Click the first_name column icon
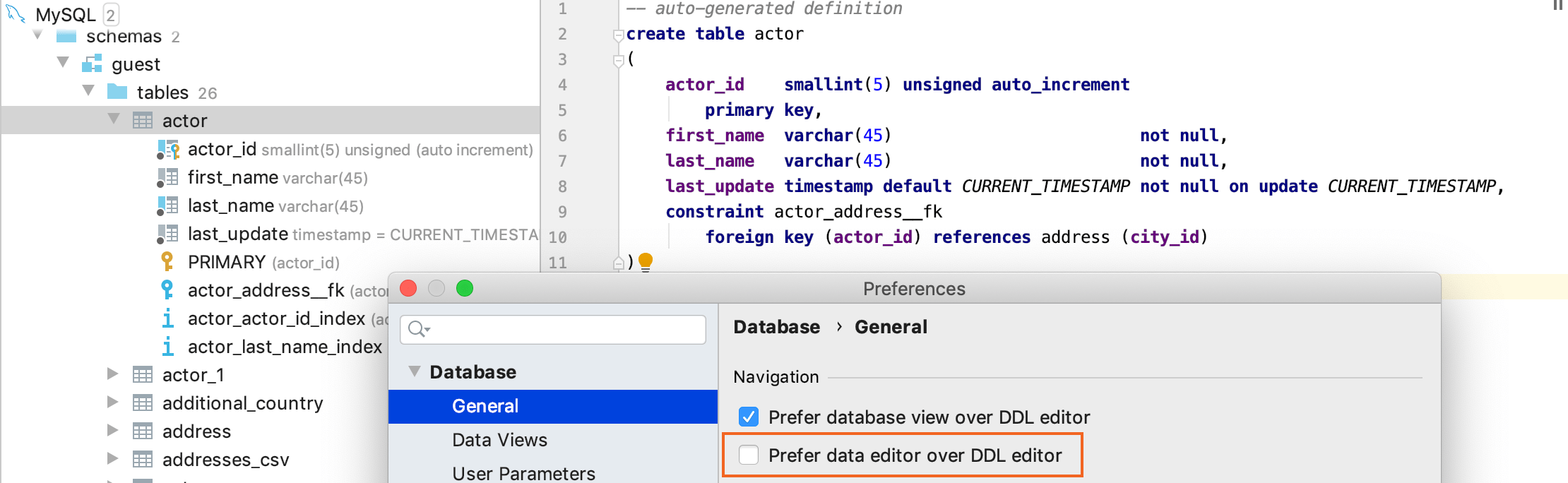Image resolution: width=1568 pixels, height=483 pixels. [168, 177]
